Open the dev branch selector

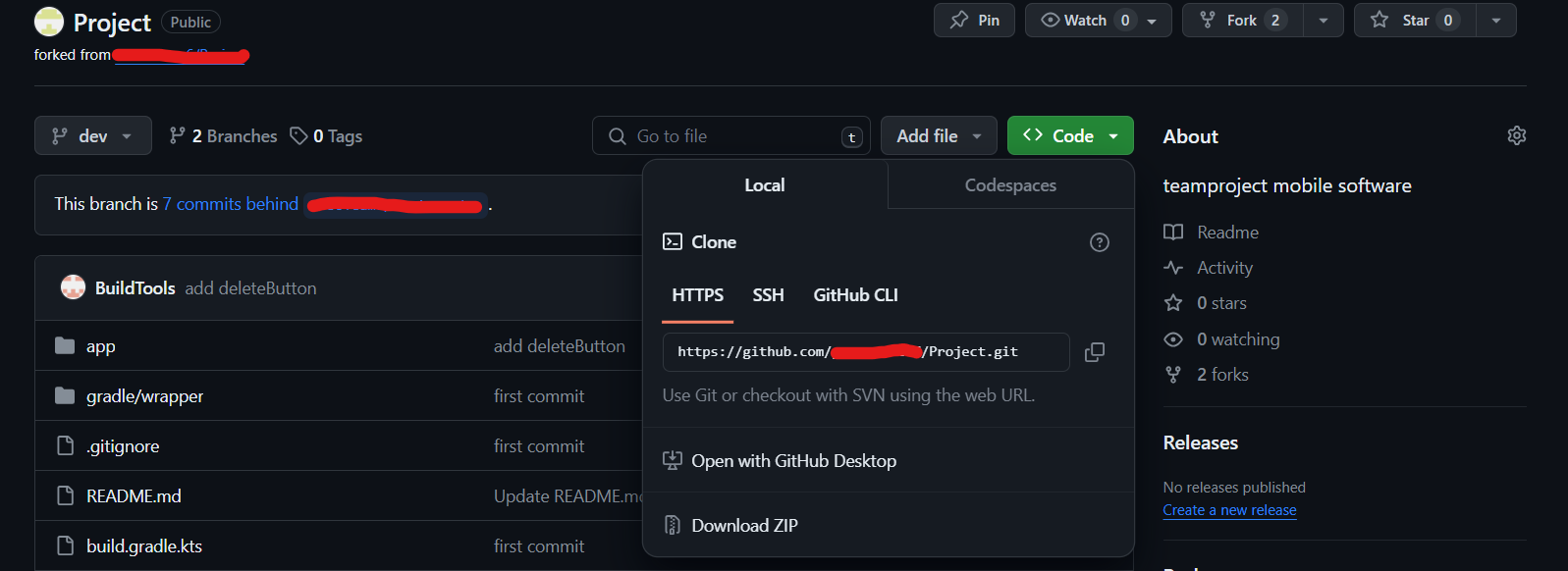point(93,135)
